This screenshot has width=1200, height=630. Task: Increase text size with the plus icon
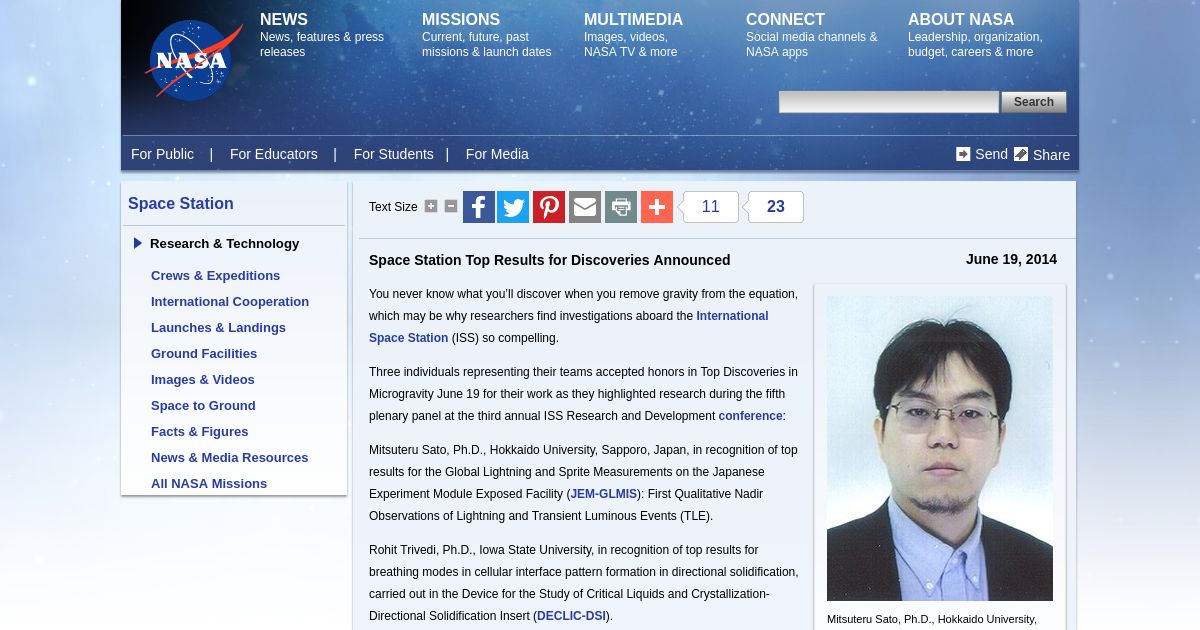pos(431,206)
